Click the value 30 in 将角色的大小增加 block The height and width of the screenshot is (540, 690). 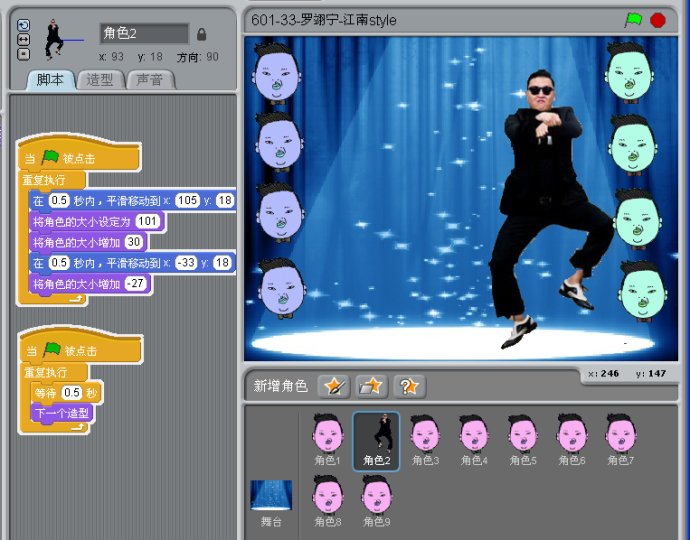click(134, 242)
